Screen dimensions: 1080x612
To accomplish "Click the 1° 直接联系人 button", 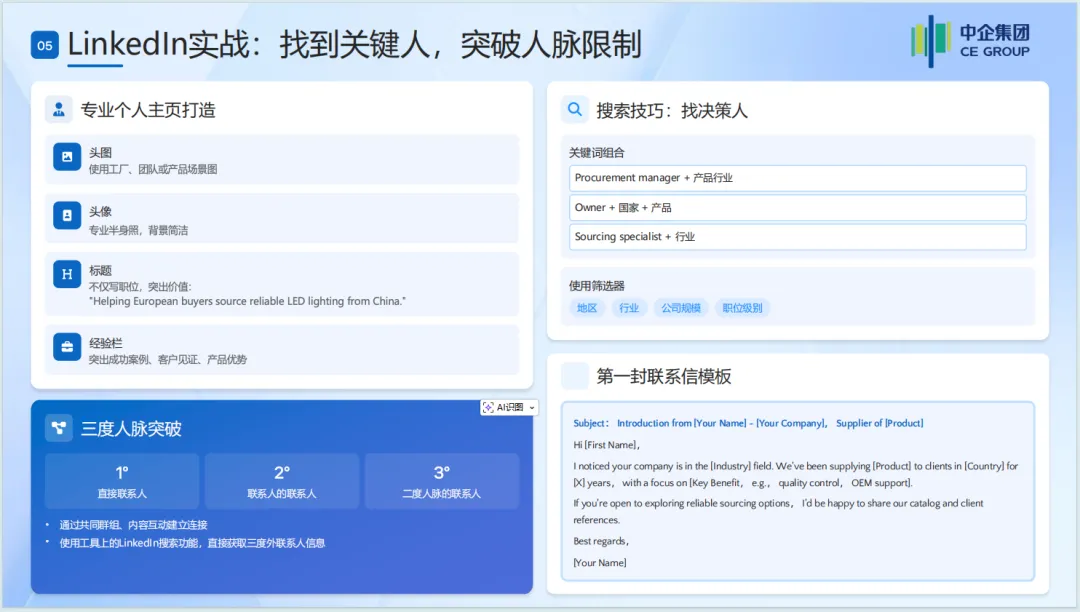I will click(121, 481).
